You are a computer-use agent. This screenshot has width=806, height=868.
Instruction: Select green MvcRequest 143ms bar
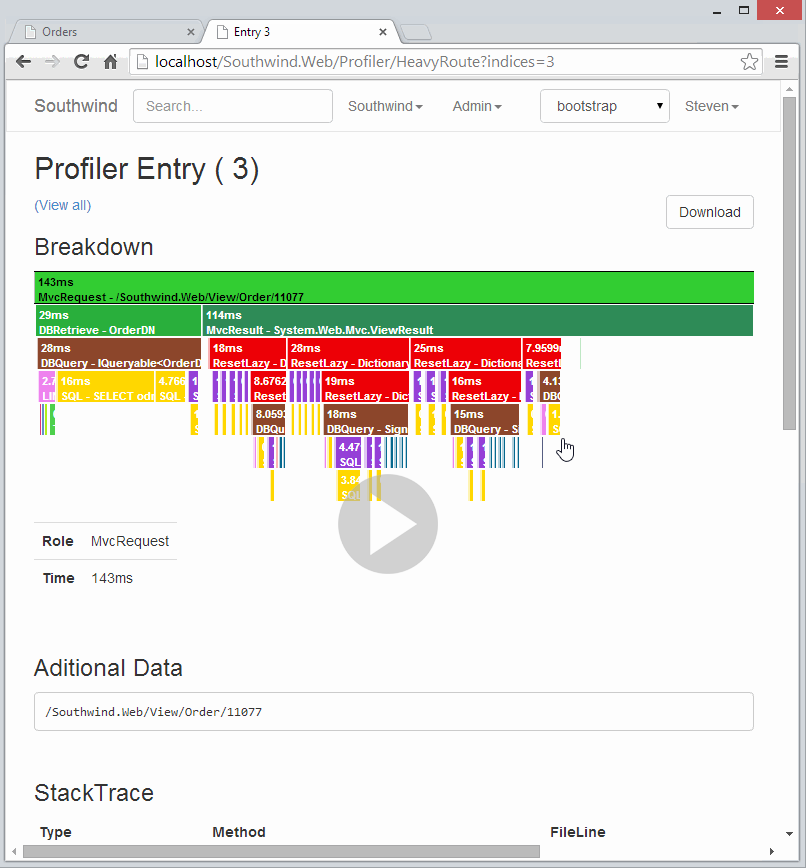[x=393, y=288]
